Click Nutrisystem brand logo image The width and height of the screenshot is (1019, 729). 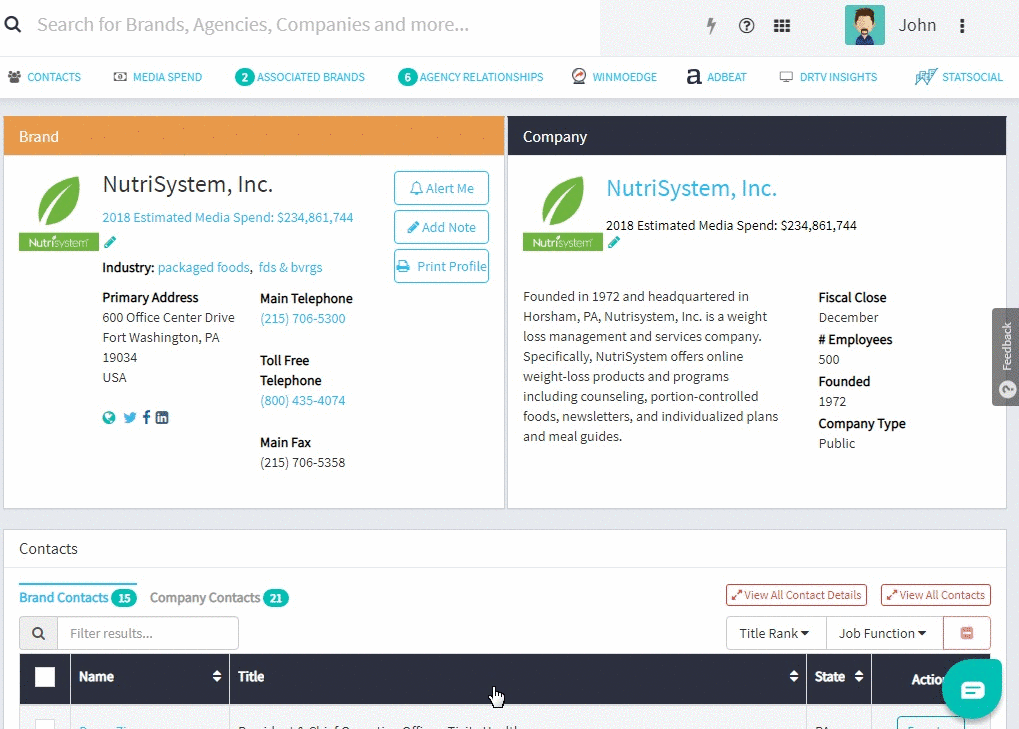[x=59, y=213]
